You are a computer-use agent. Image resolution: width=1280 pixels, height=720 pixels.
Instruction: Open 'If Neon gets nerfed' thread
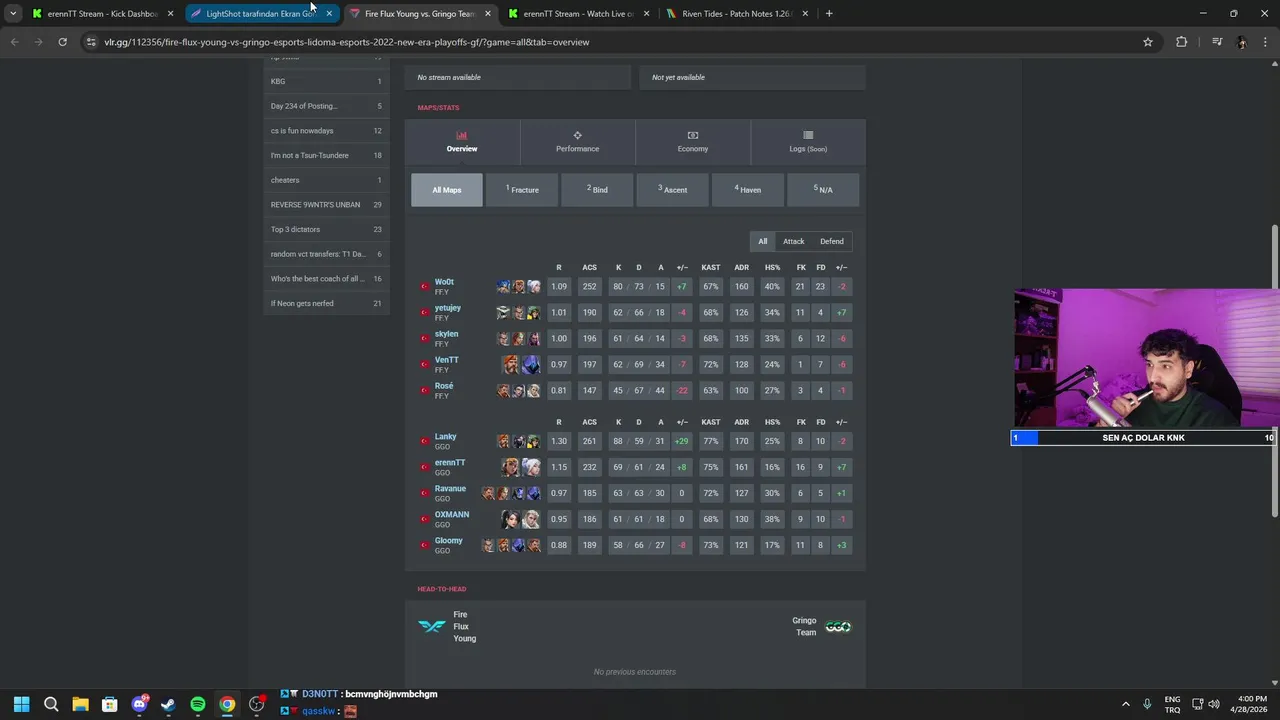tap(326, 303)
